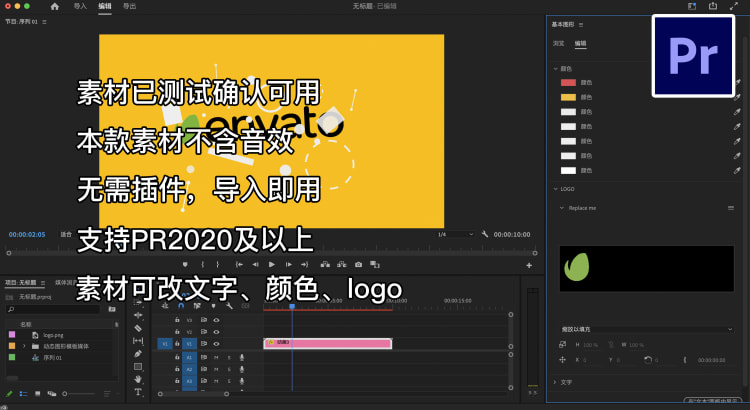The image size is (750, 410).
Task: Toggle V1 track output eye
Action: click(x=216, y=344)
